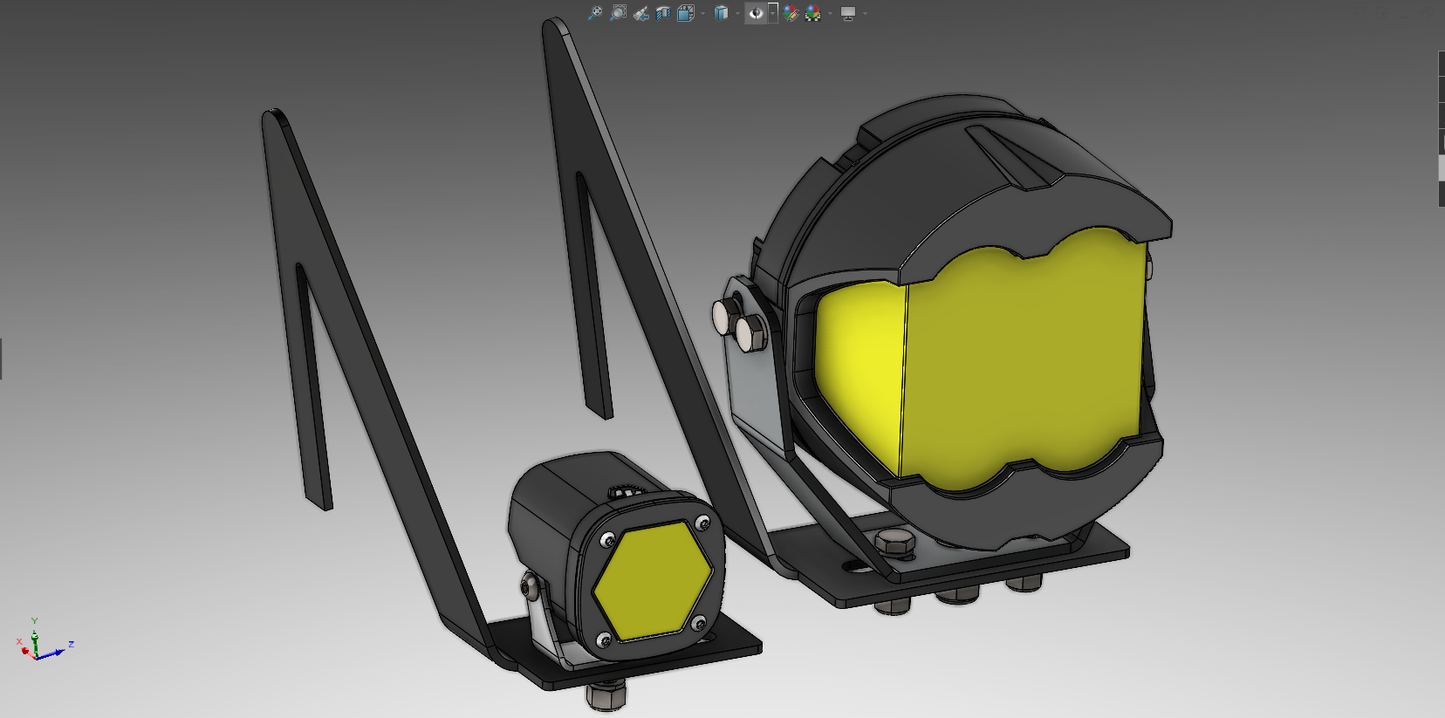Return to the Previous View
Screen dimensions: 1445x718
pyautogui.click(x=641, y=13)
